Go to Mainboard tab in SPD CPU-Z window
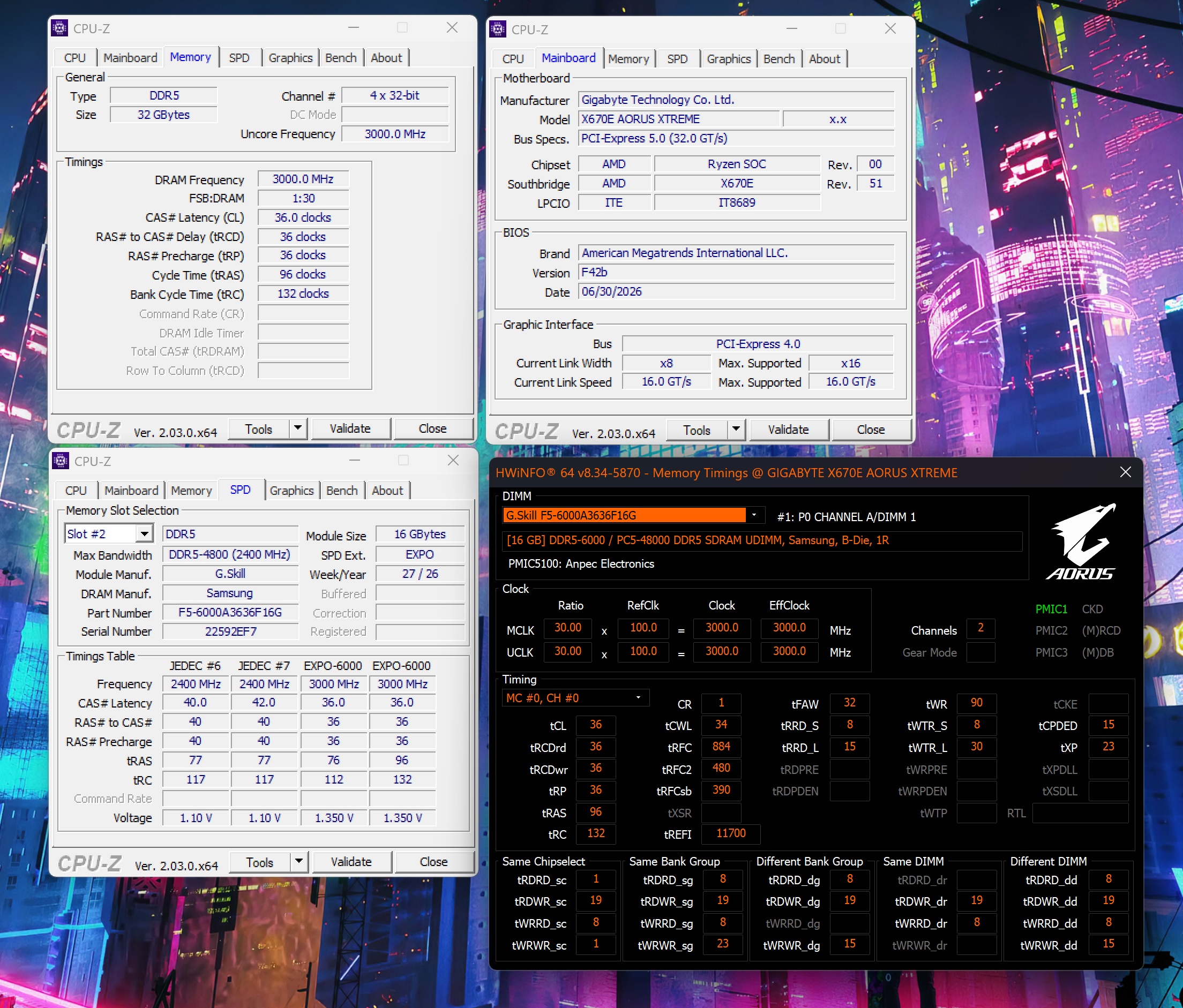 pos(131,490)
